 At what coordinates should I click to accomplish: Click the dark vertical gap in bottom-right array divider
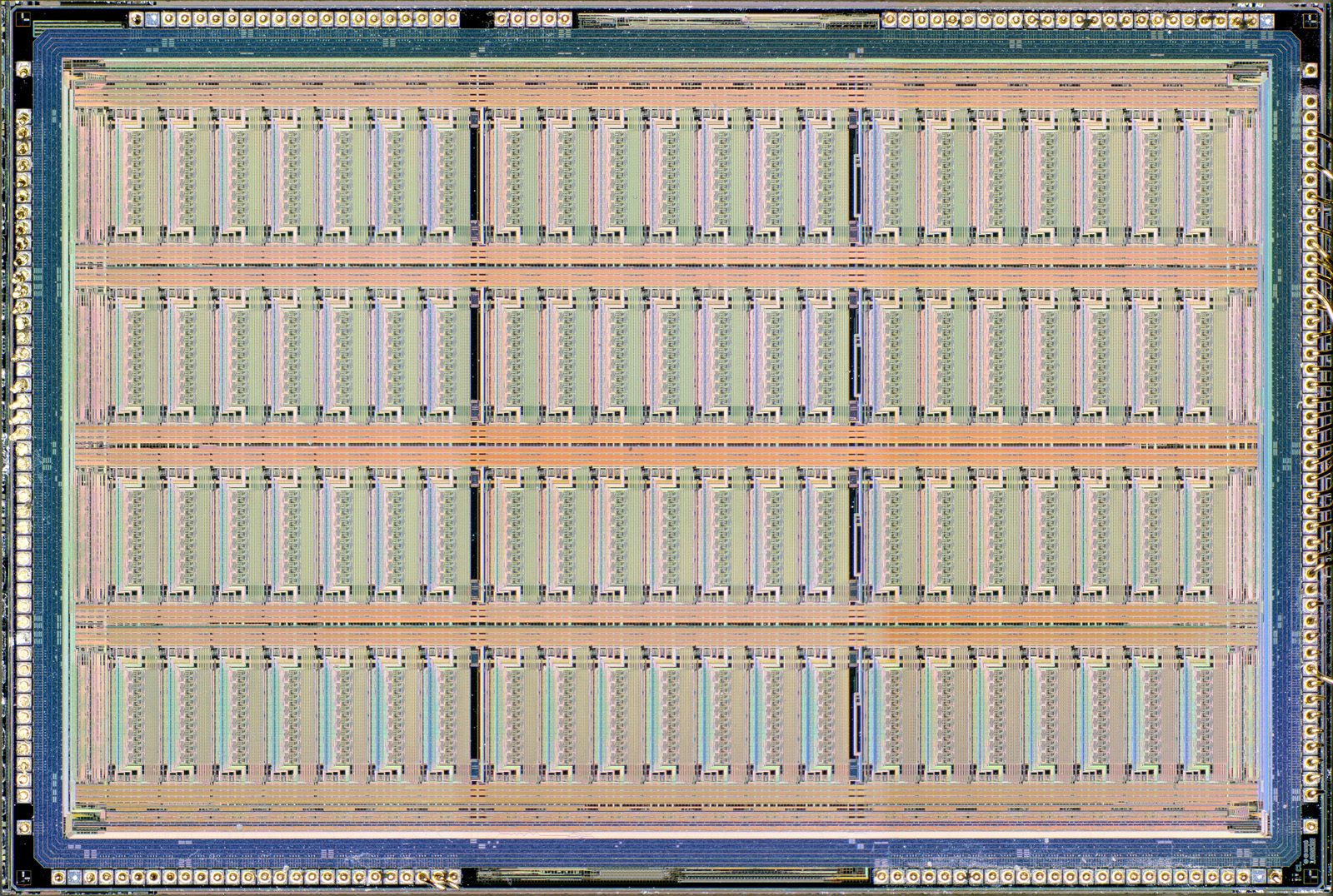pos(854,706)
